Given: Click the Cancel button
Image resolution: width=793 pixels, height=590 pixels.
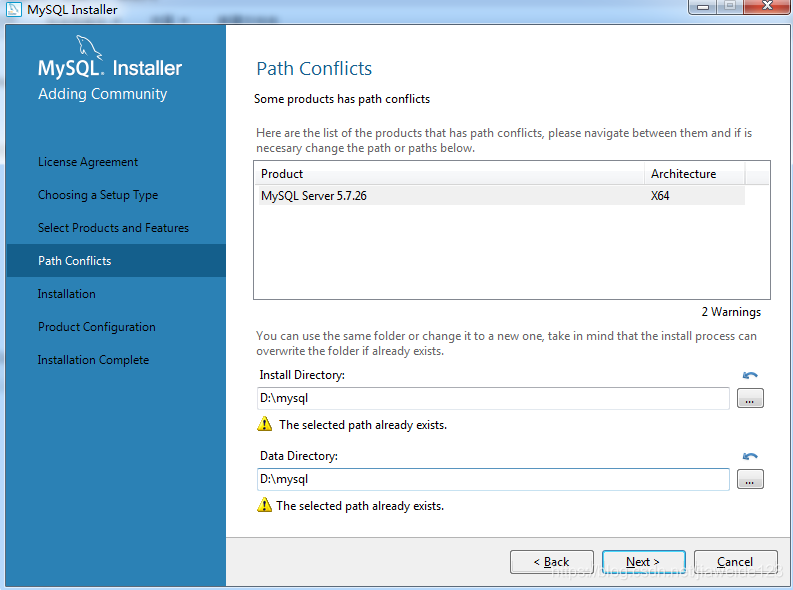Looking at the screenshot, I should (x=736, y=562).
